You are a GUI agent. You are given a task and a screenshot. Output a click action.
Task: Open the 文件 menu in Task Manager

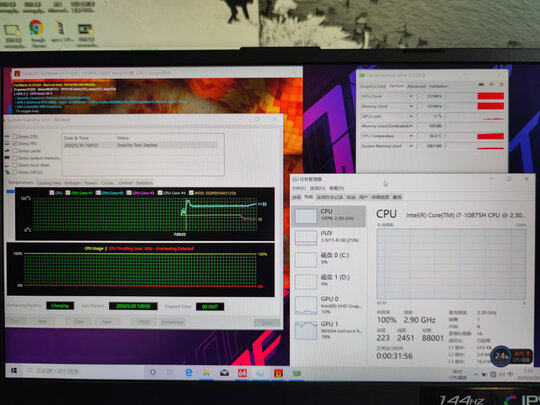[x=299, y=188]
